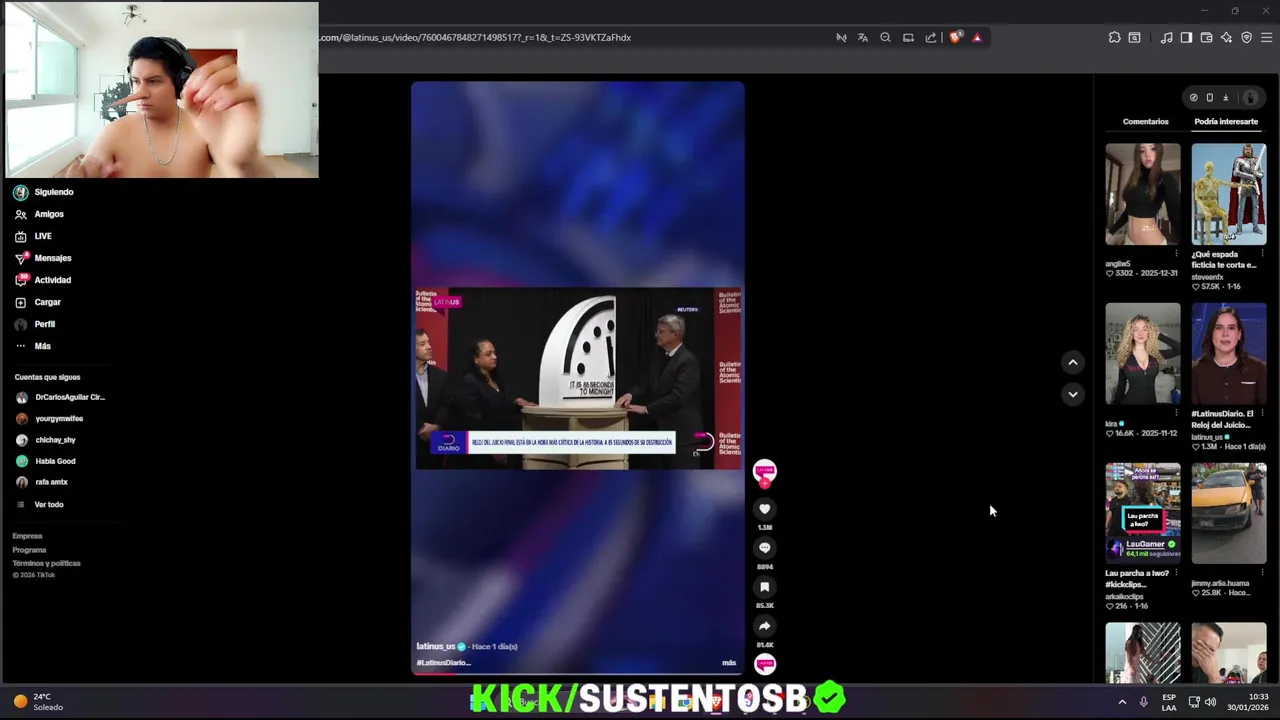This screenshot has height=720, width=1280.
Task: Click the zoom magnifier icon in address bar
Action: point(885,37)
